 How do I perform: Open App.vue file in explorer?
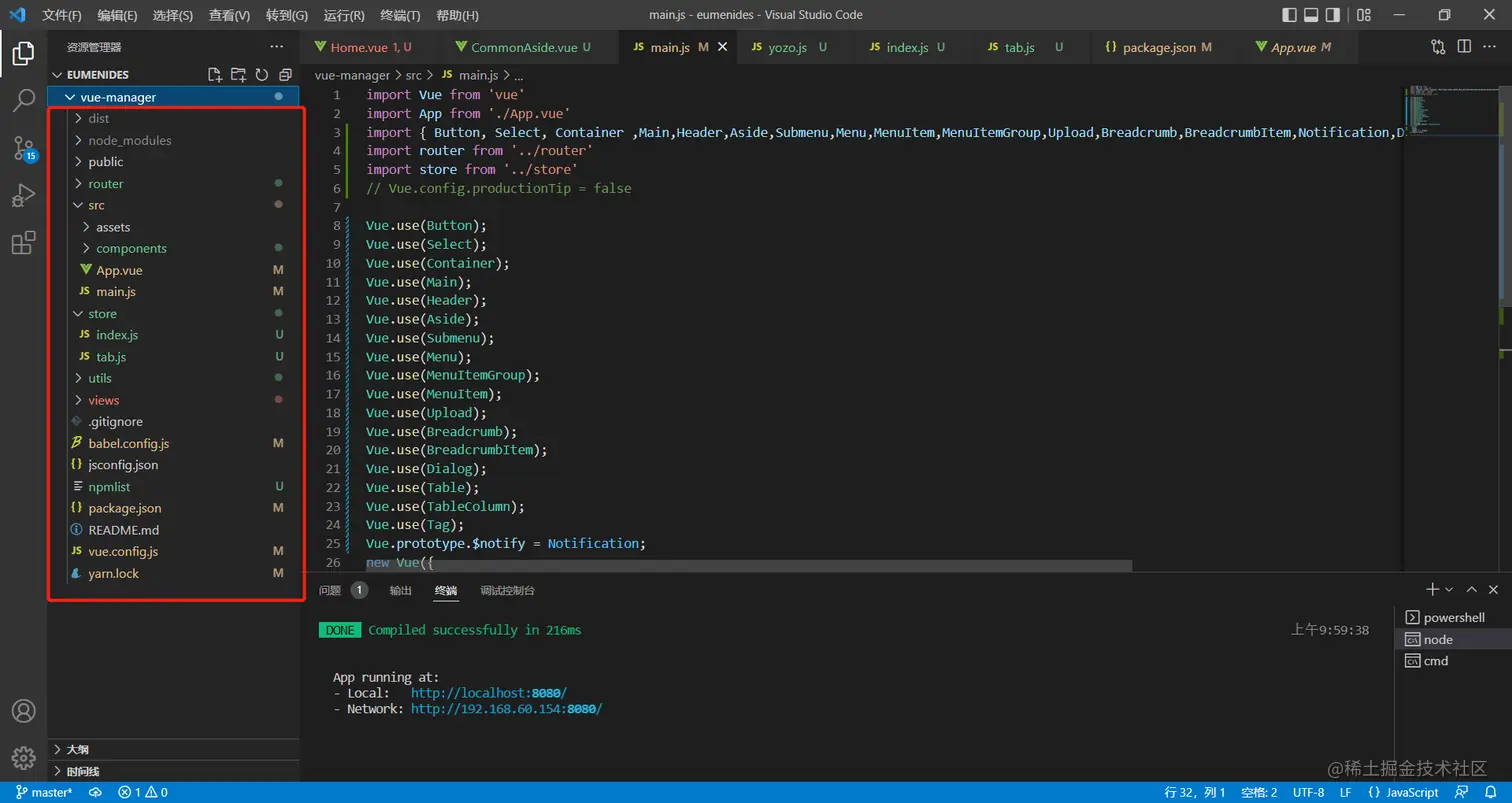click(x=173, y=270)
